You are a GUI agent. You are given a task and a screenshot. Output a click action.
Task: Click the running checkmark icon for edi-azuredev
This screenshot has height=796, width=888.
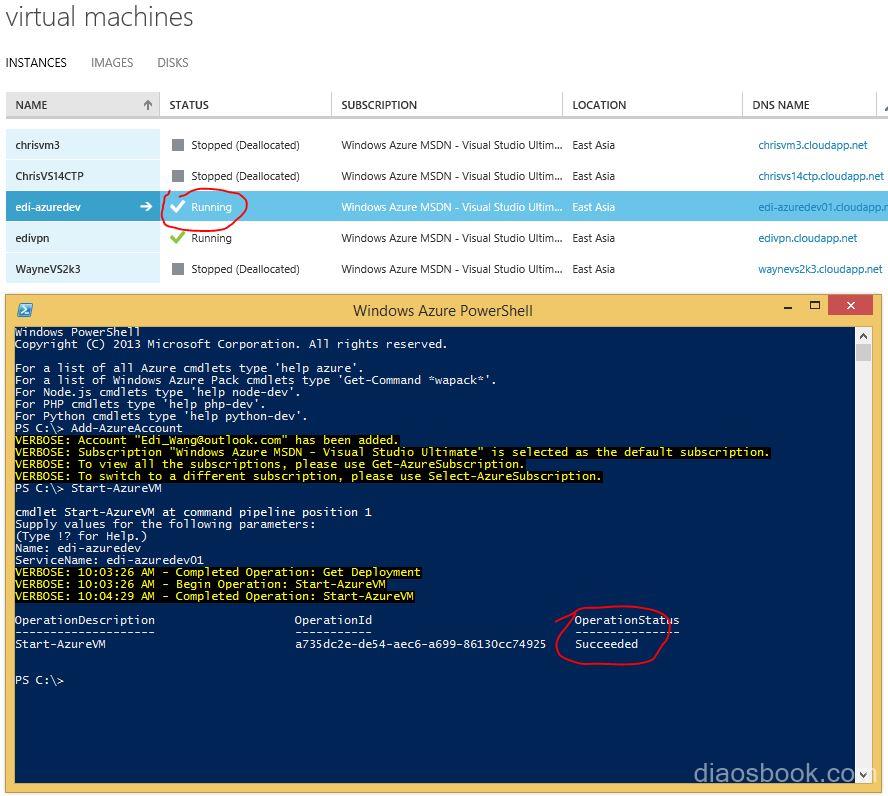[x=178, y=206]
